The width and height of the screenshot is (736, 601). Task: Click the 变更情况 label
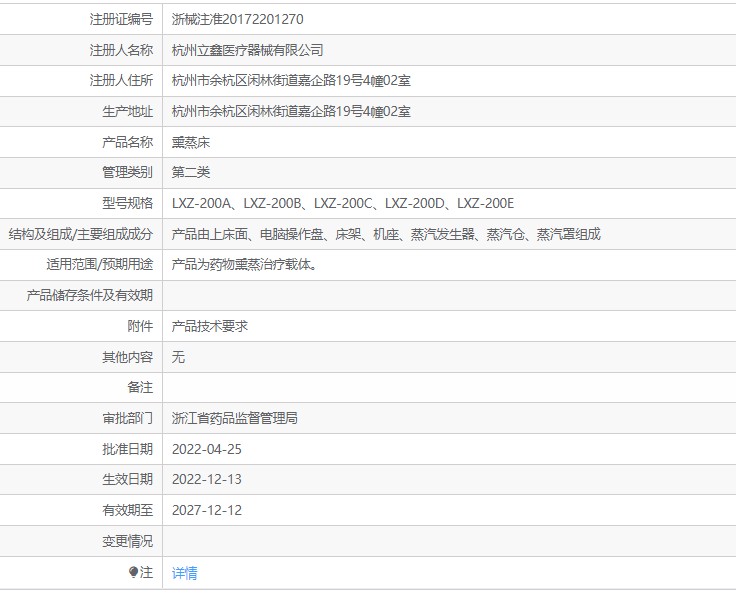click(128, 541)
